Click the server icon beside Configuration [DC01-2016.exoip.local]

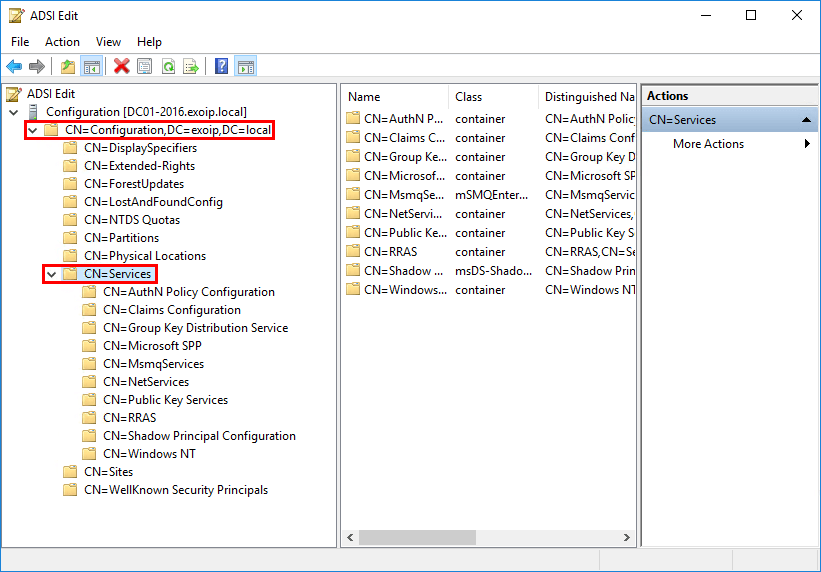point(34,112)
